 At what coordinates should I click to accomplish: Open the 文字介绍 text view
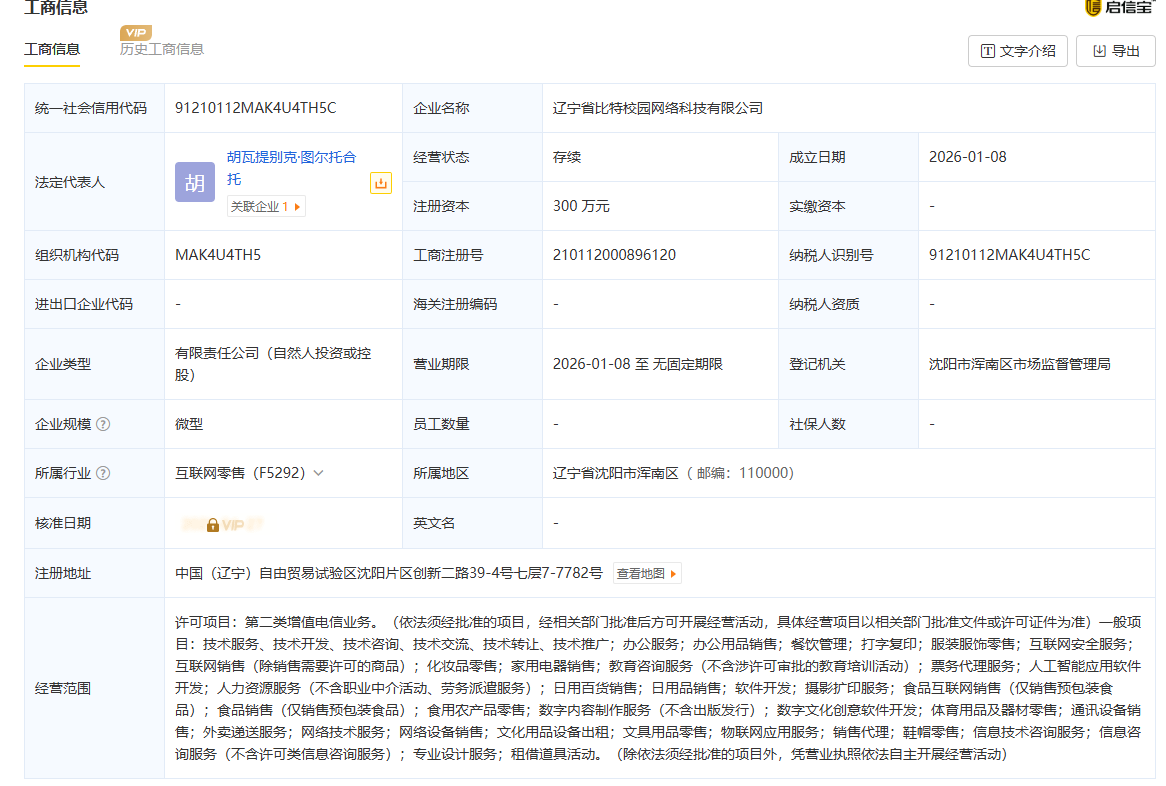click(1018, 51)
